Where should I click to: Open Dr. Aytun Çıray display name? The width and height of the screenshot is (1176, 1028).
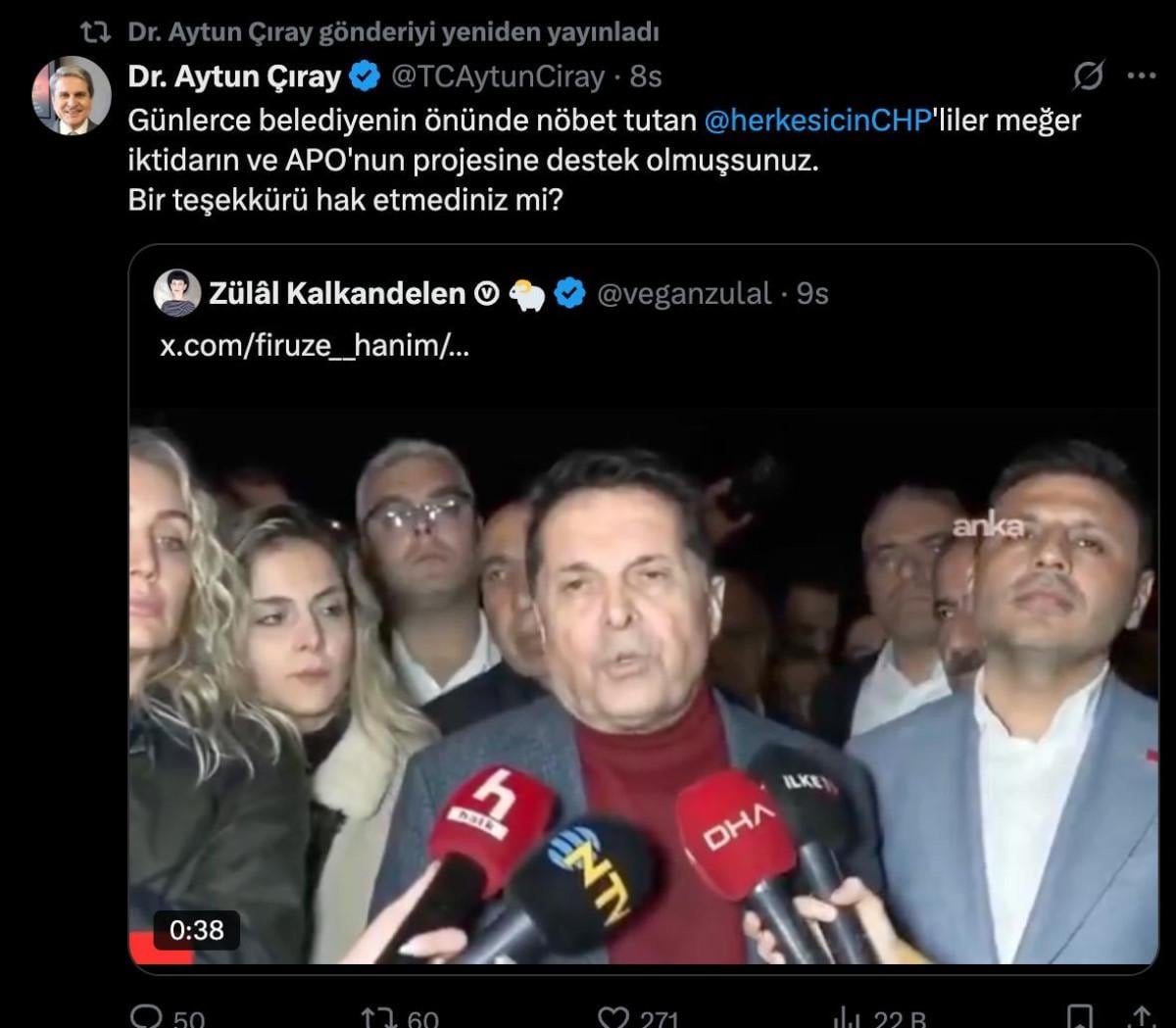coord(234,76)
